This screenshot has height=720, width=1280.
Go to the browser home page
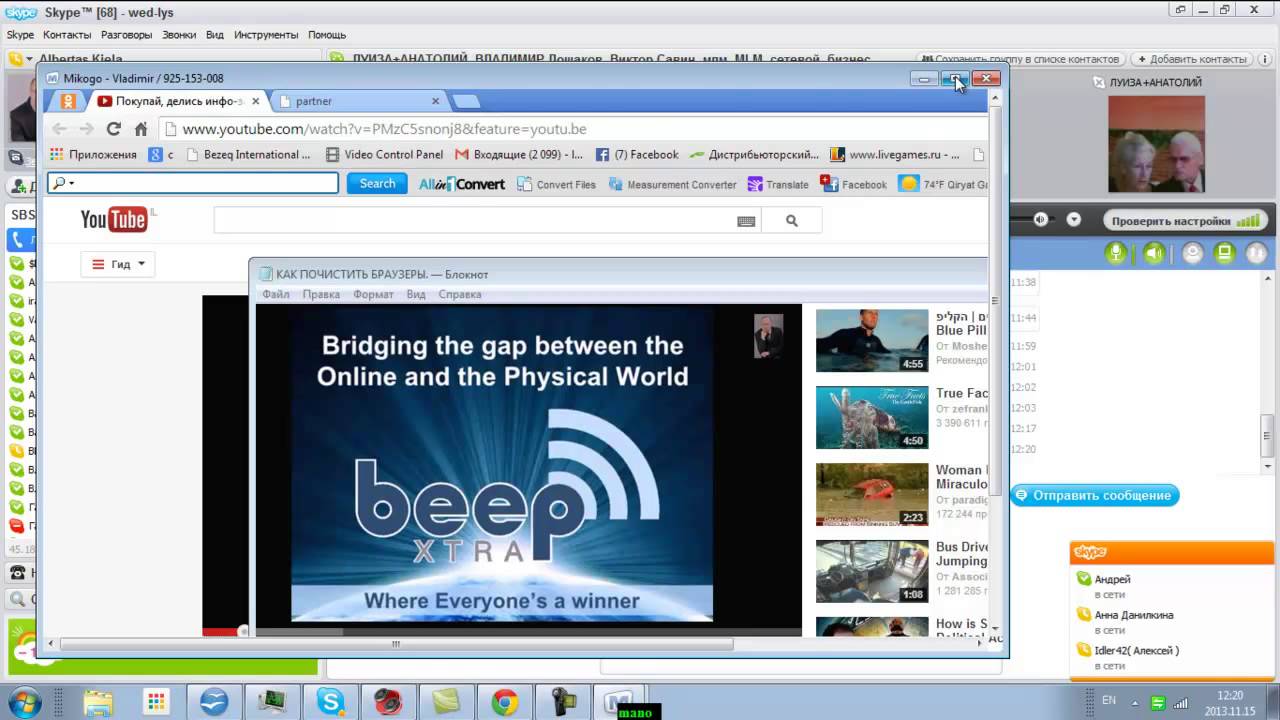pos(141,129)
